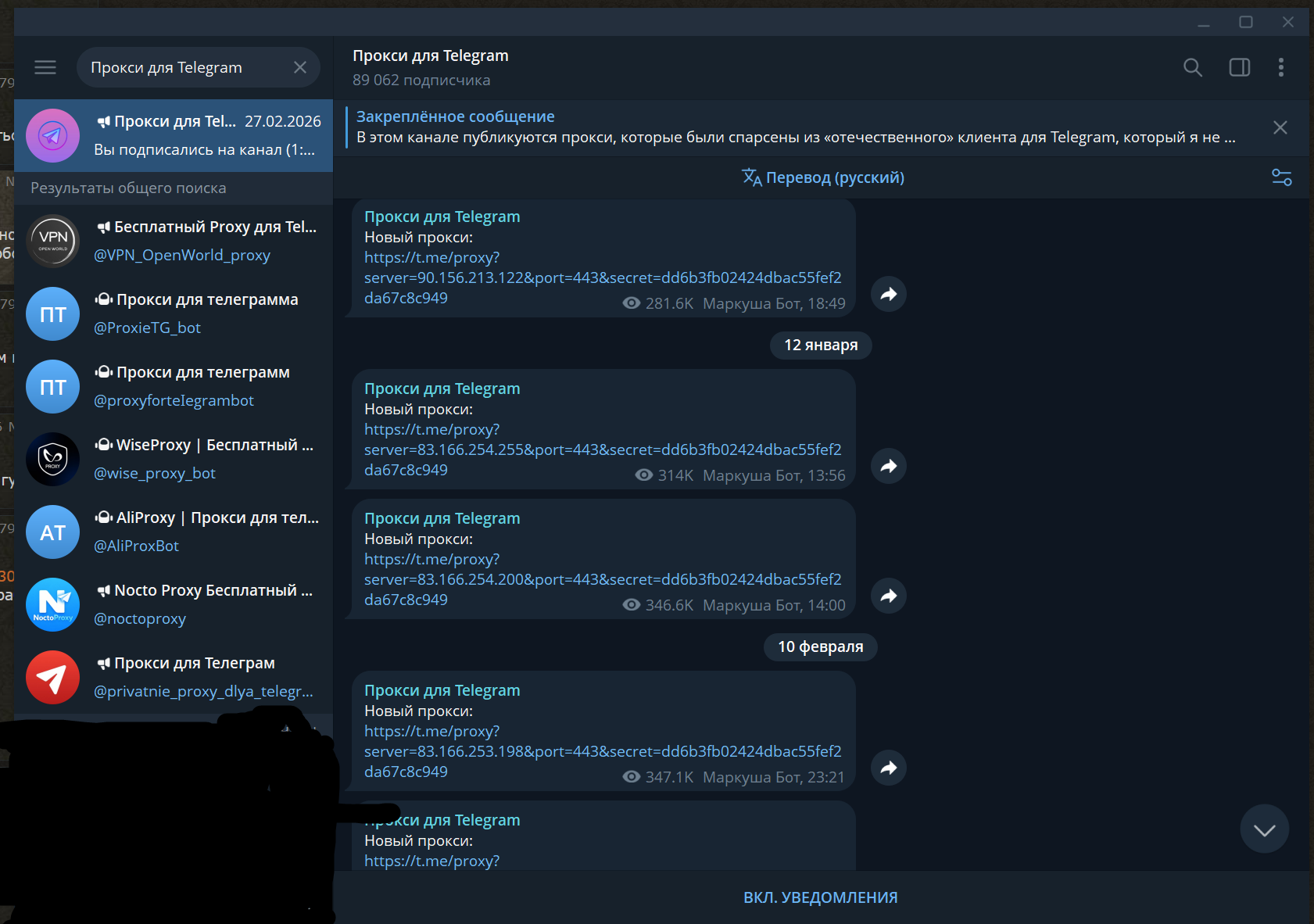Viewport: 1314px width, 924px height.
Task: Click the 281.6K views counter
Action: point(658,303)
